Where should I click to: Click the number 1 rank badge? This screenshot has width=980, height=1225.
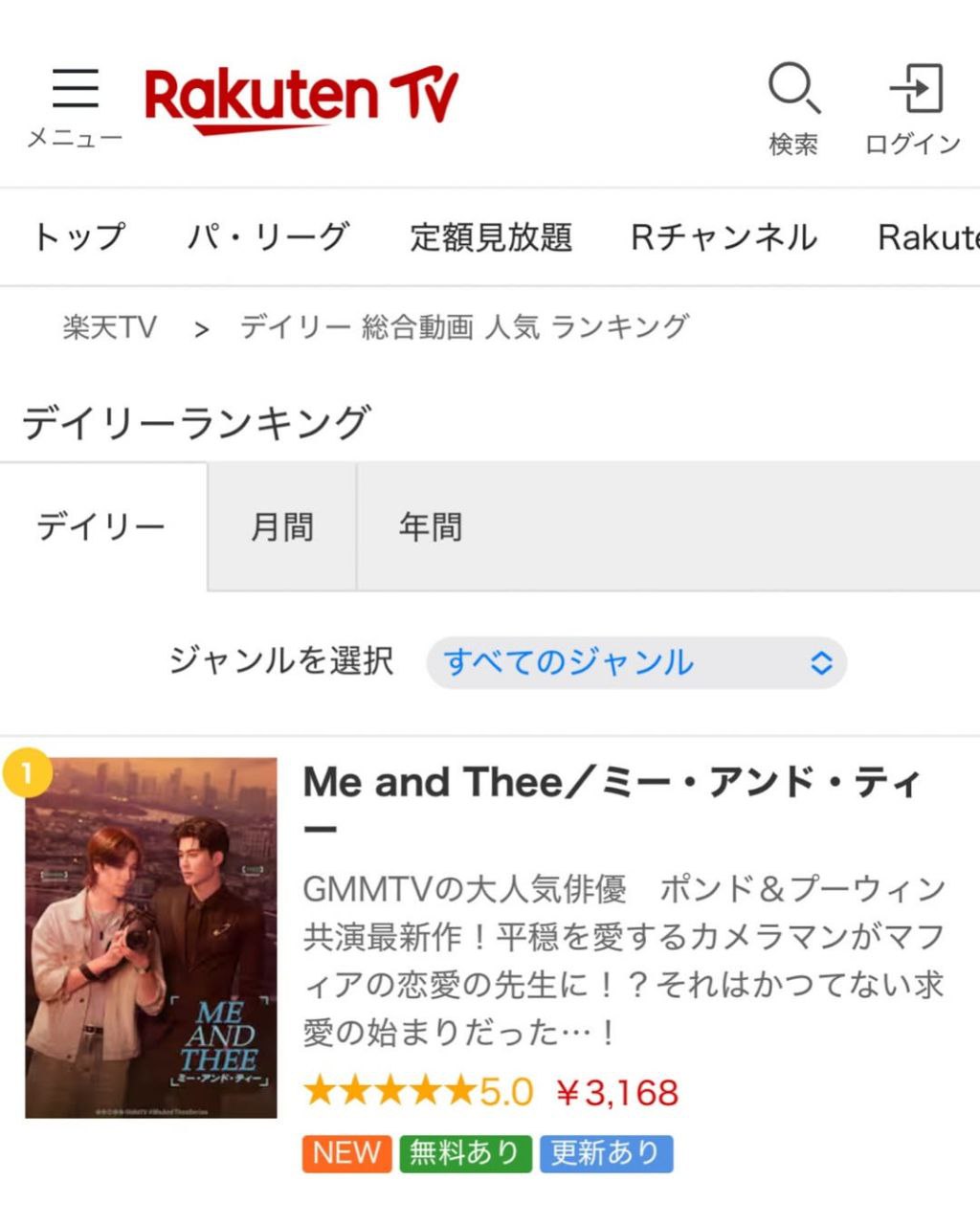point(27,772)
